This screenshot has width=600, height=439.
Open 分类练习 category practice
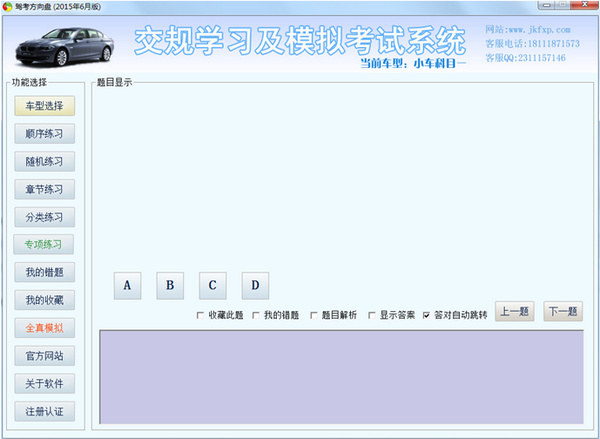tap(44, 217)
